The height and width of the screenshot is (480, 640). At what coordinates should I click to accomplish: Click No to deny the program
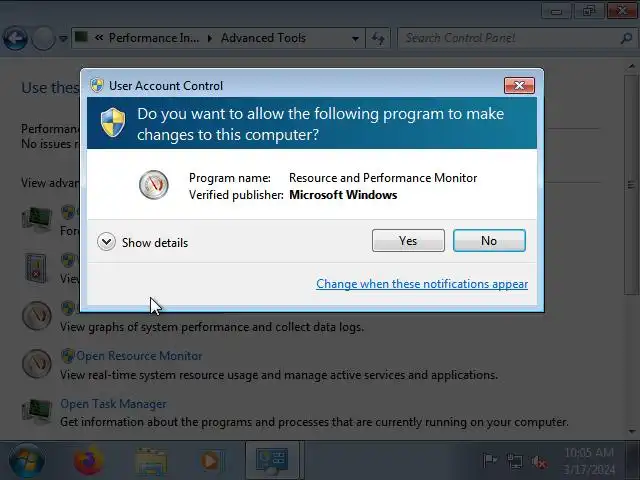click(489, 240)
